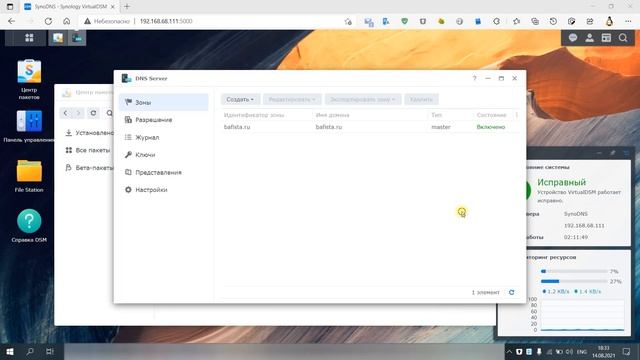Select the bafista.ru zone identifier cell
This screenshot has width=640, height=360.
pos(237,127)
